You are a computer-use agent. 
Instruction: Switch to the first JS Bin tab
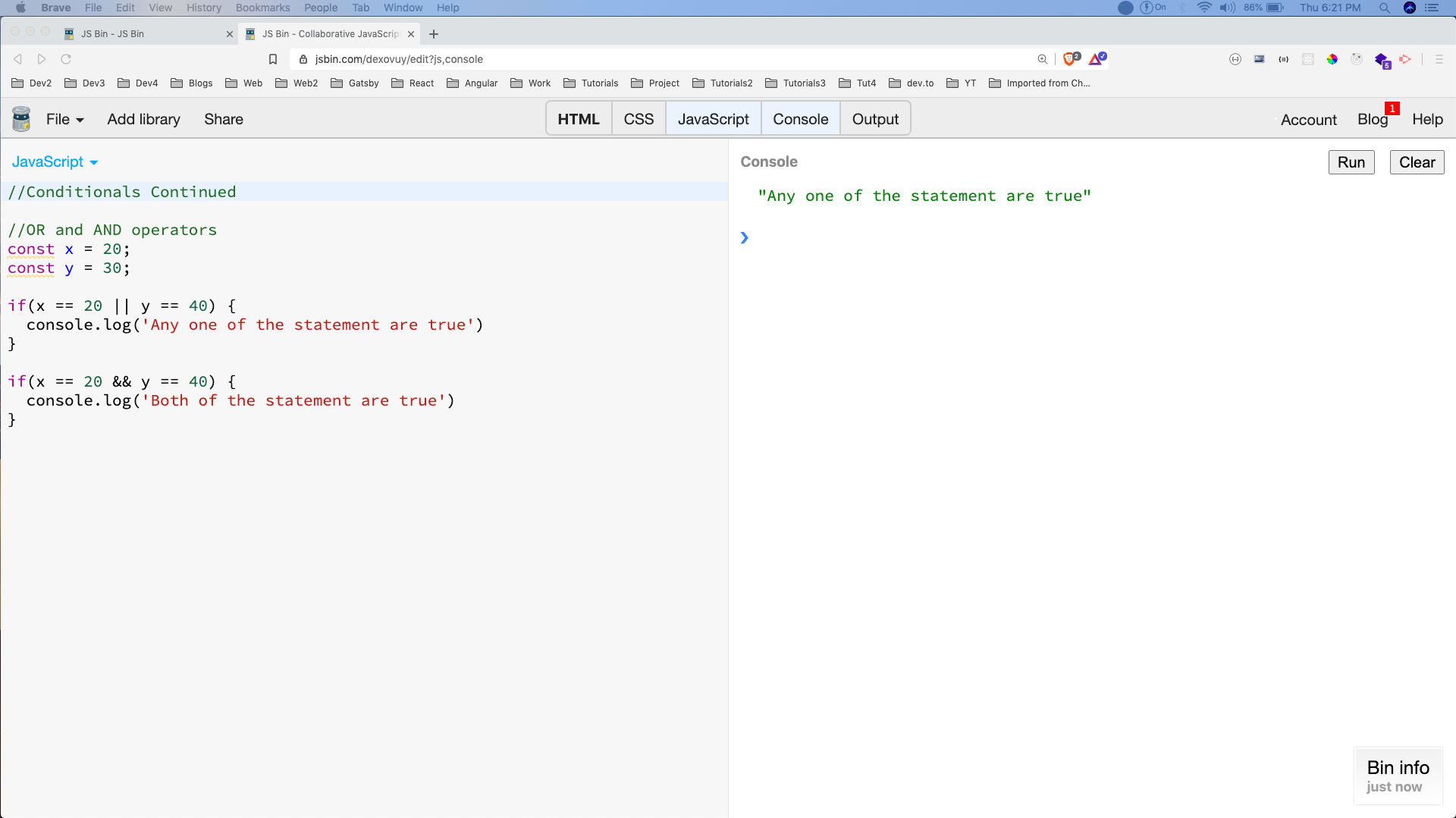tap(148, 34)
